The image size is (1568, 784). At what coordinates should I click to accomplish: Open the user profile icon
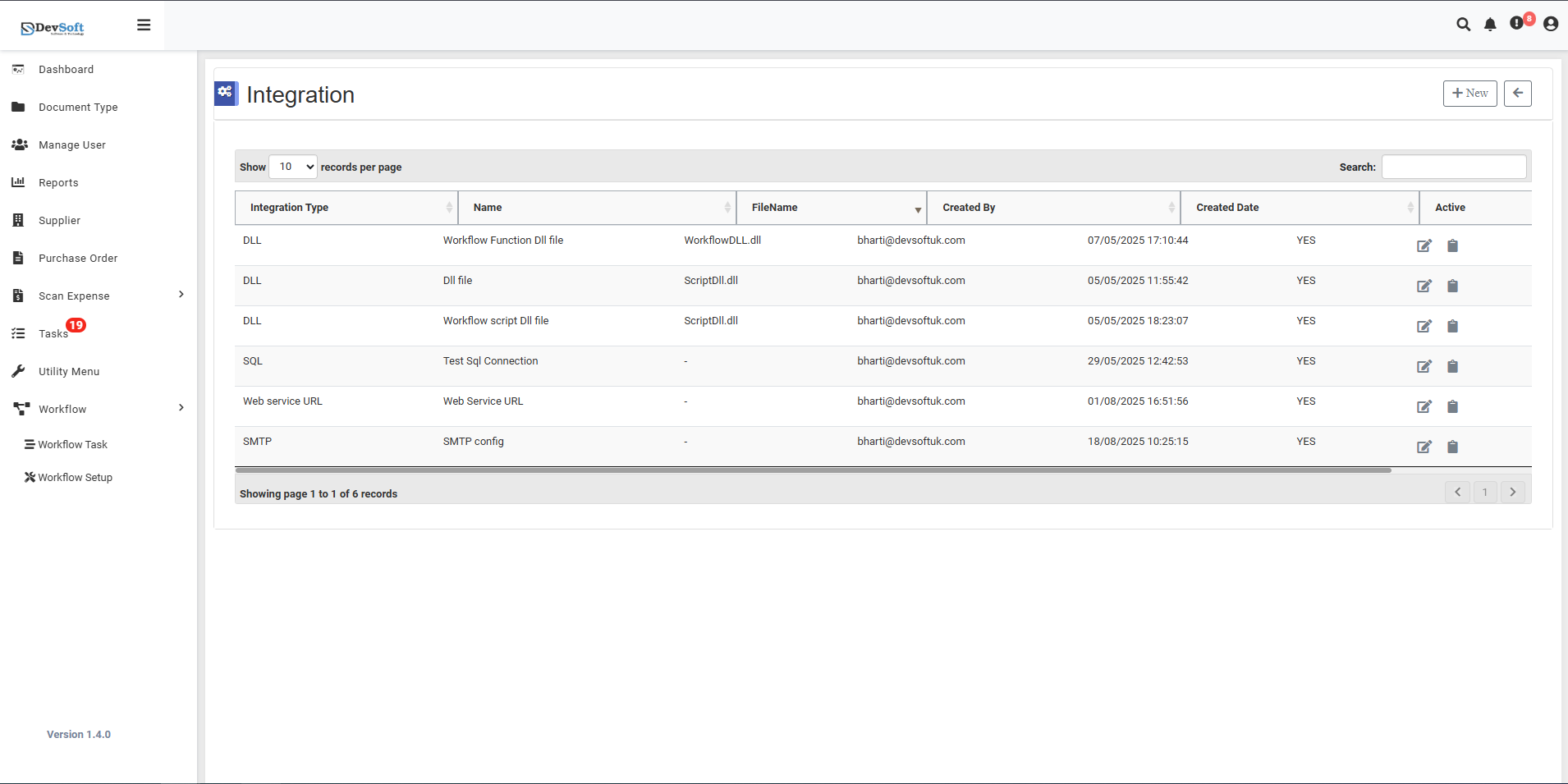click(1551, 25)
